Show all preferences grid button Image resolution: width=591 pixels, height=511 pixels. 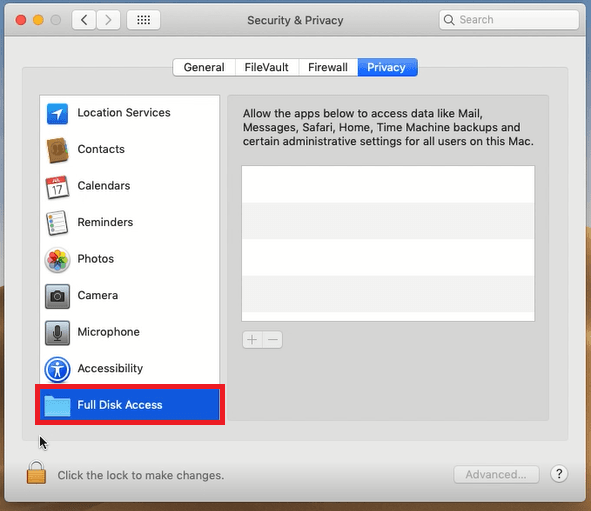tap(144, 20)
